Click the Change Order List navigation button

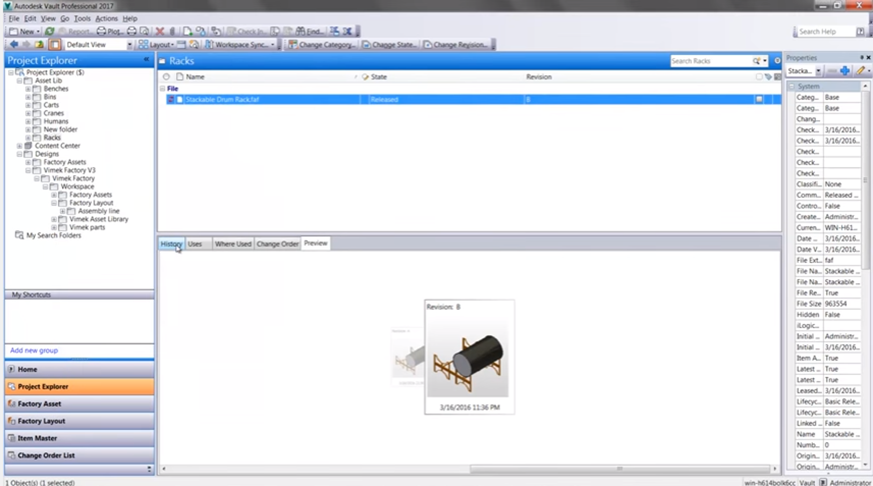click(x=80, y=455)
